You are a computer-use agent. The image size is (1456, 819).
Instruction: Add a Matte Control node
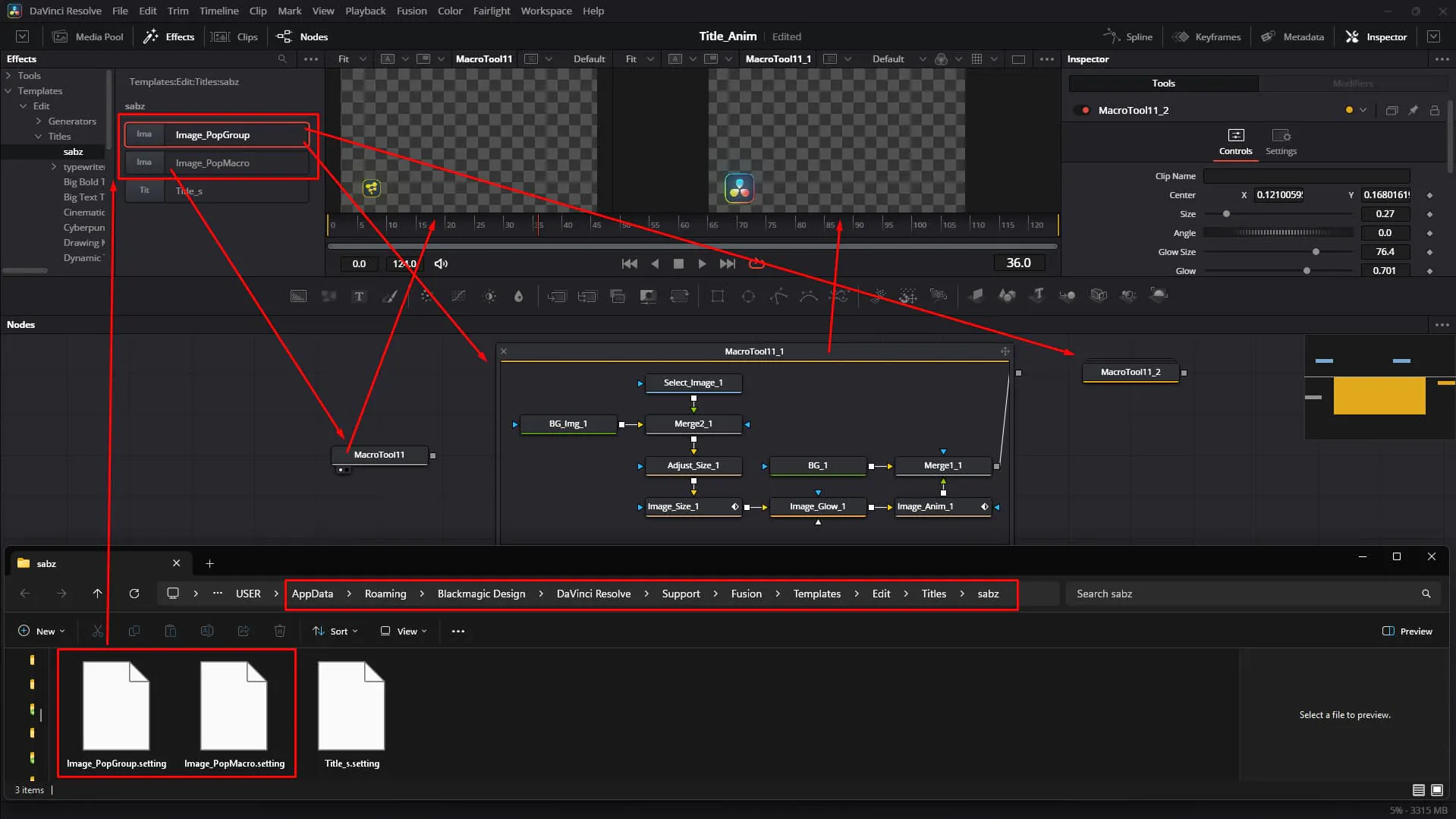(648, 296)
